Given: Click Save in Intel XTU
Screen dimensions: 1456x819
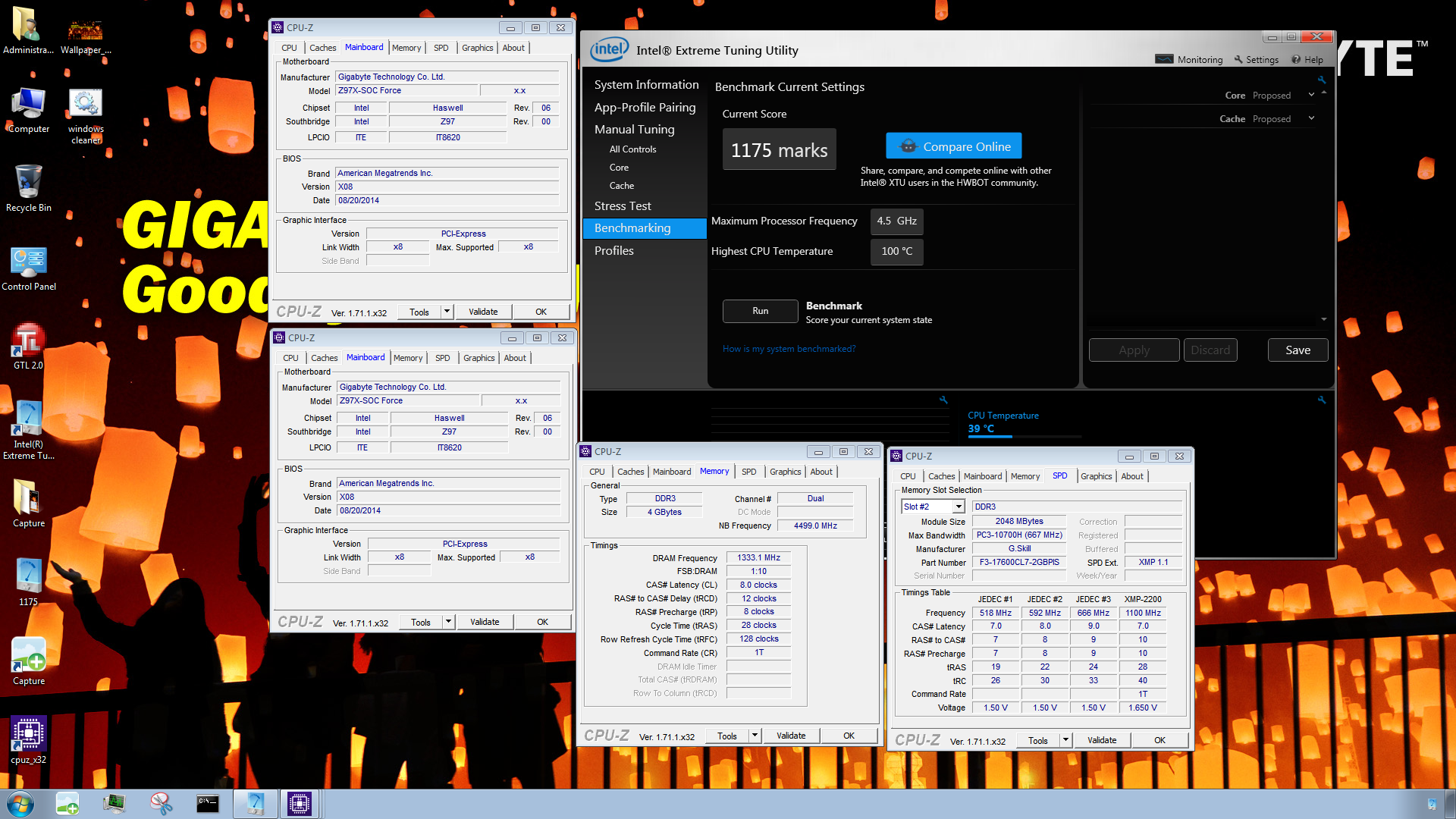Looking at the screenshot, I should (x=1298, y=350).
